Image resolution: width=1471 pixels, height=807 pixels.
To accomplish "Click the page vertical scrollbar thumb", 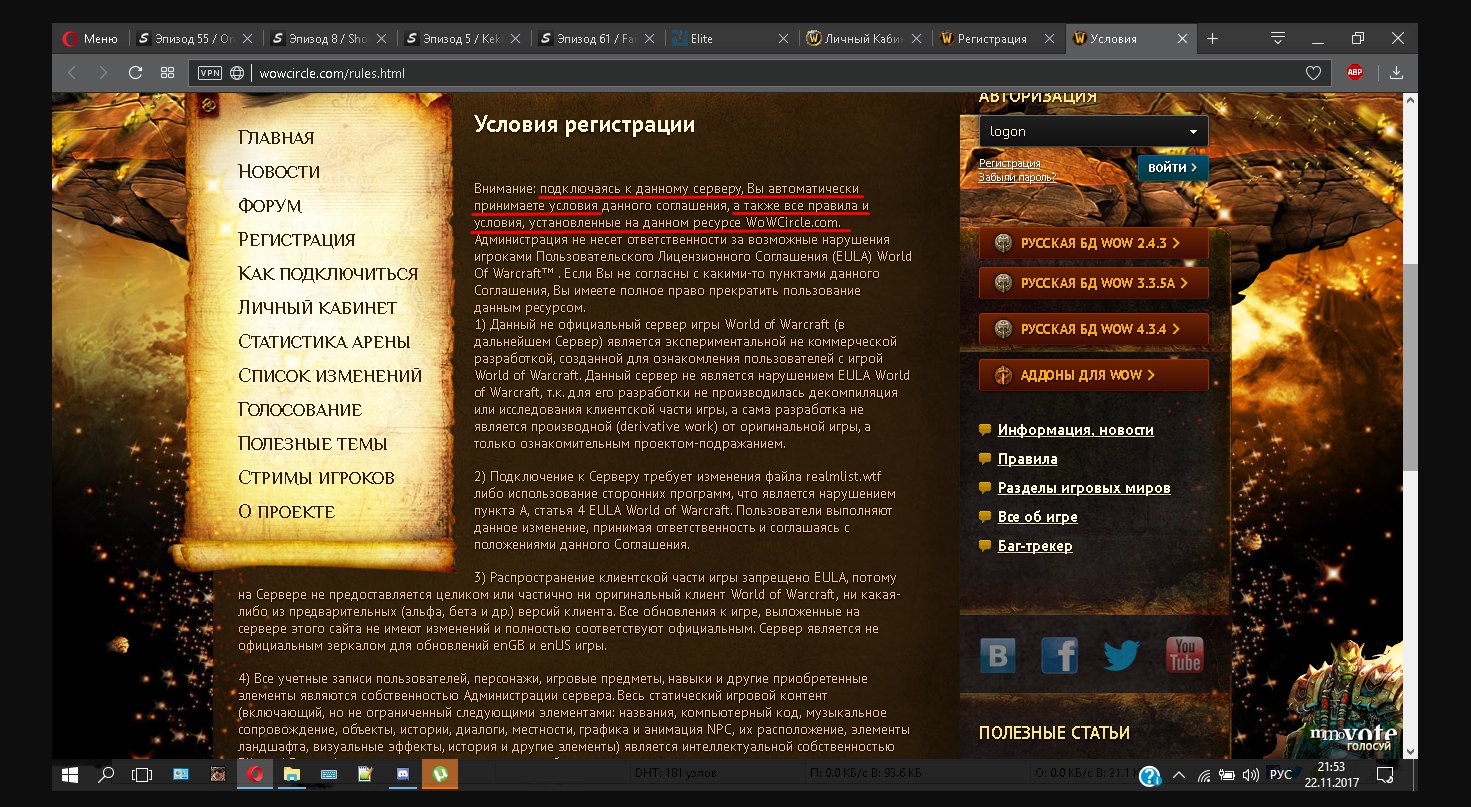I will click(1410, 367).
